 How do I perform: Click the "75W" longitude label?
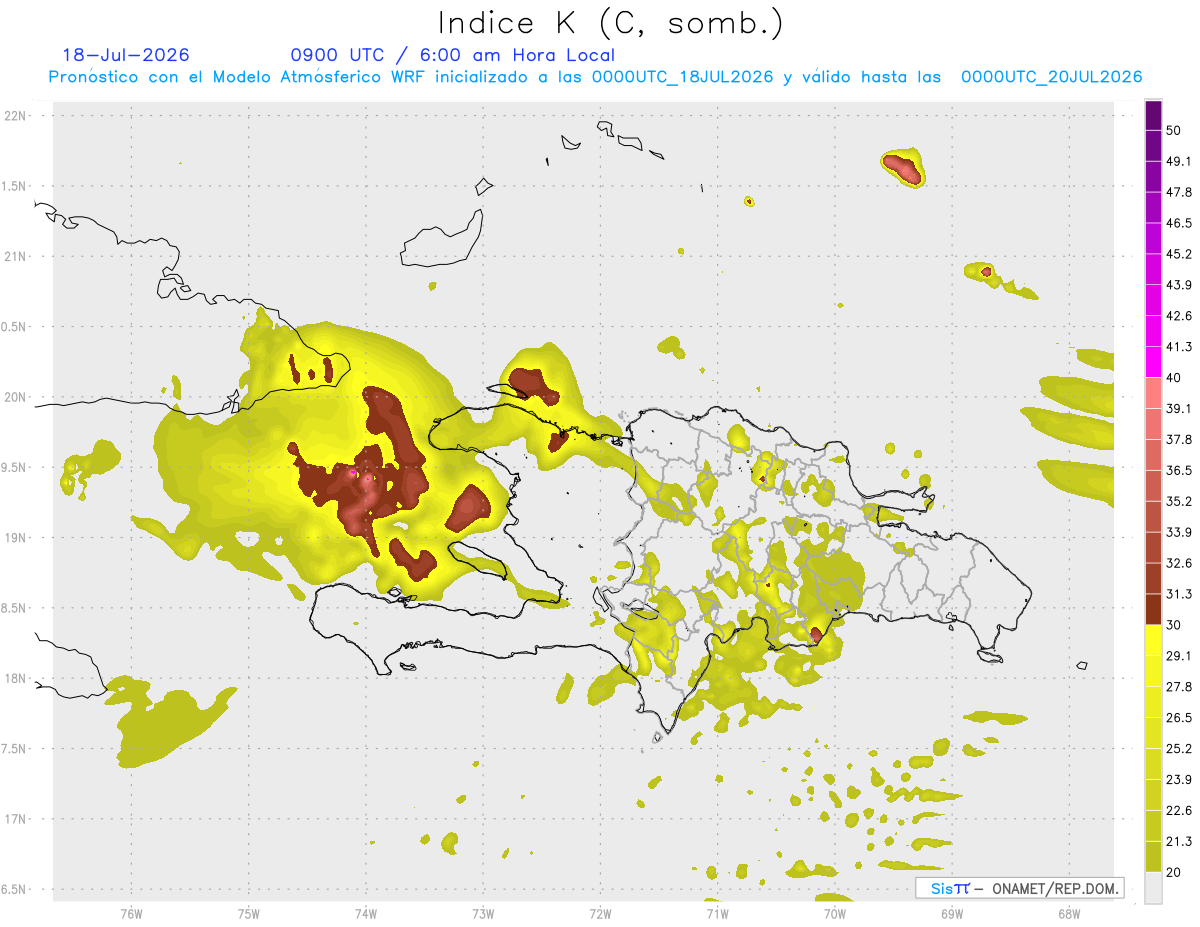tap(249, 914)
